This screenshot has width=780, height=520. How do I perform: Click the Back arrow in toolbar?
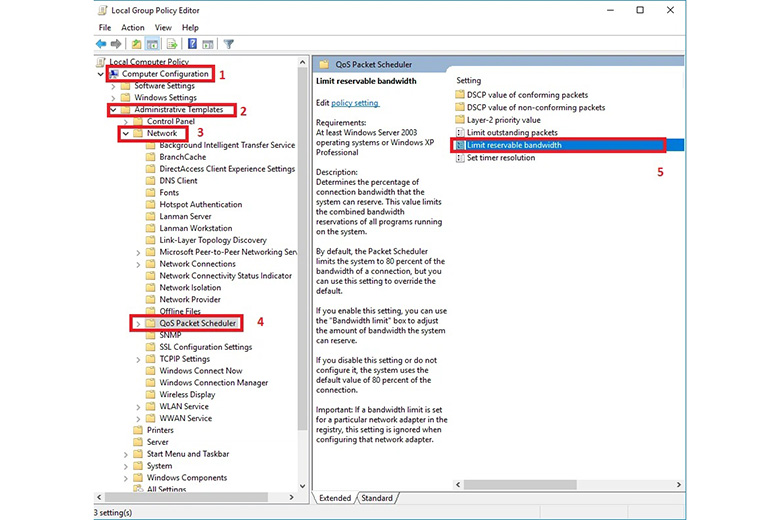tap(101, 44)
